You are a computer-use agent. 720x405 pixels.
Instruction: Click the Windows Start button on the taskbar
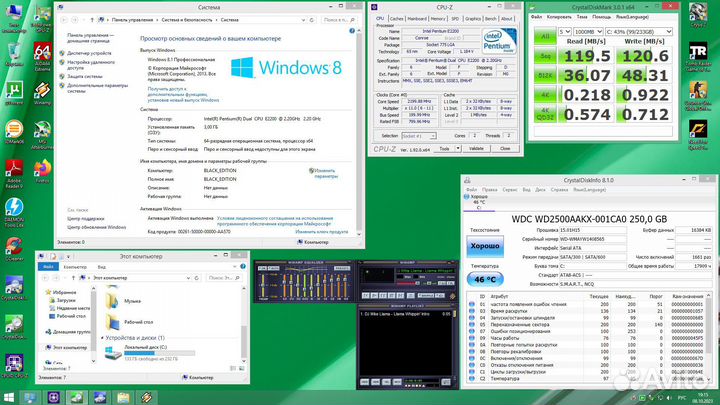[x=8, y=397]
